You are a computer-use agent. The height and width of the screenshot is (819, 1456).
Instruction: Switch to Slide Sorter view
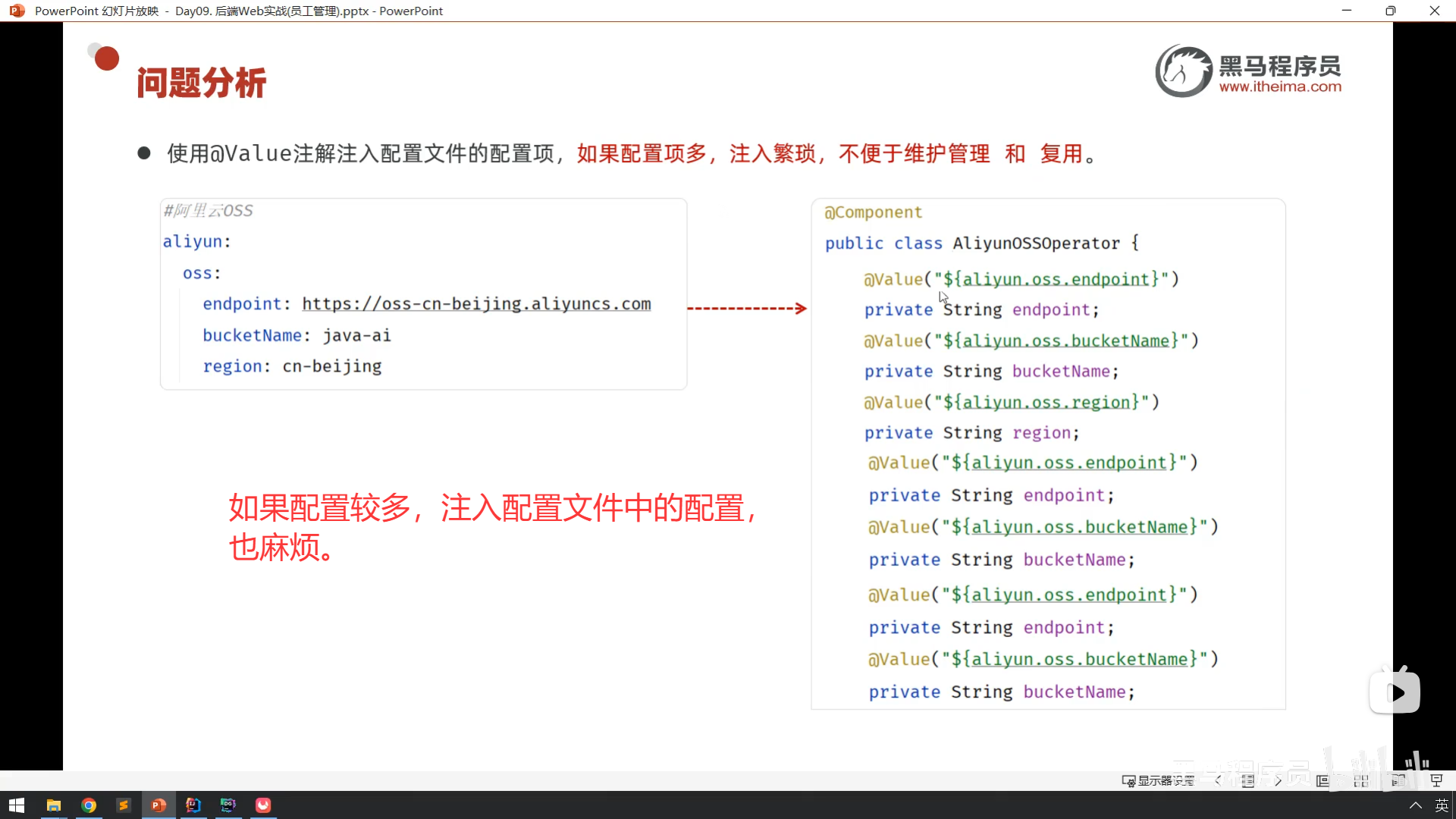[x=1361, y=780]
